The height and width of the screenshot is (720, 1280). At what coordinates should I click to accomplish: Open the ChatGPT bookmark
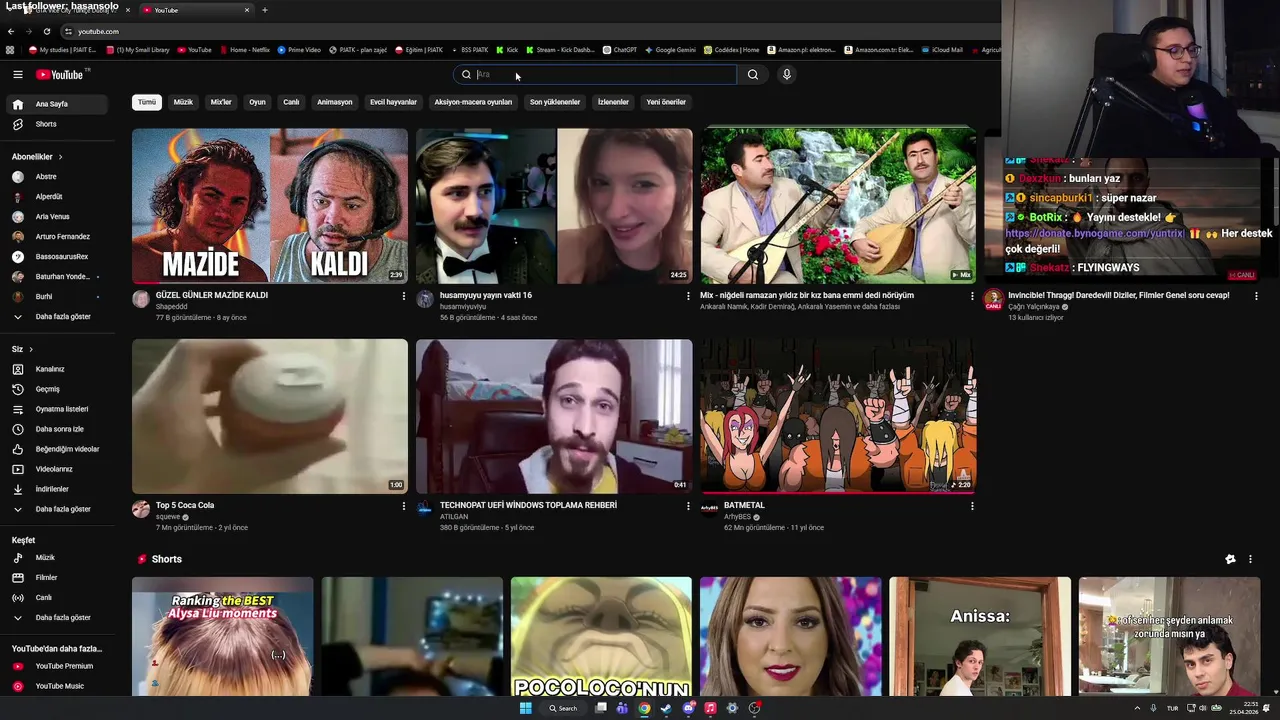[x=619, y=50]
